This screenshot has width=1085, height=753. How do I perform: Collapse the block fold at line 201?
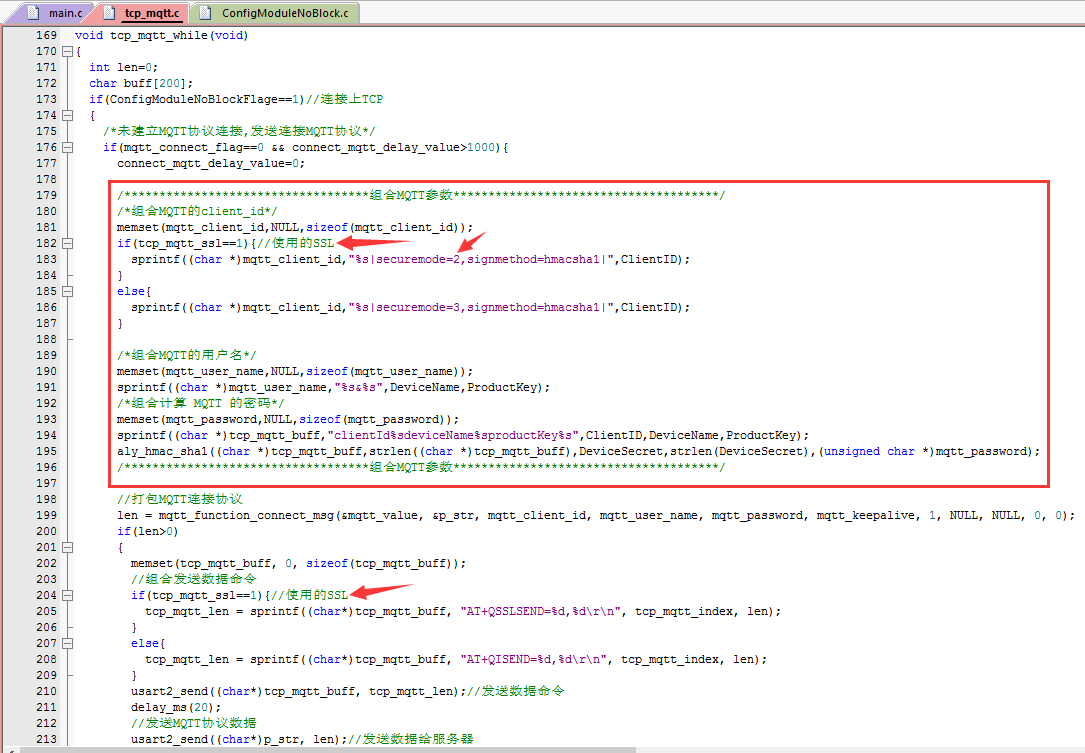67,547
